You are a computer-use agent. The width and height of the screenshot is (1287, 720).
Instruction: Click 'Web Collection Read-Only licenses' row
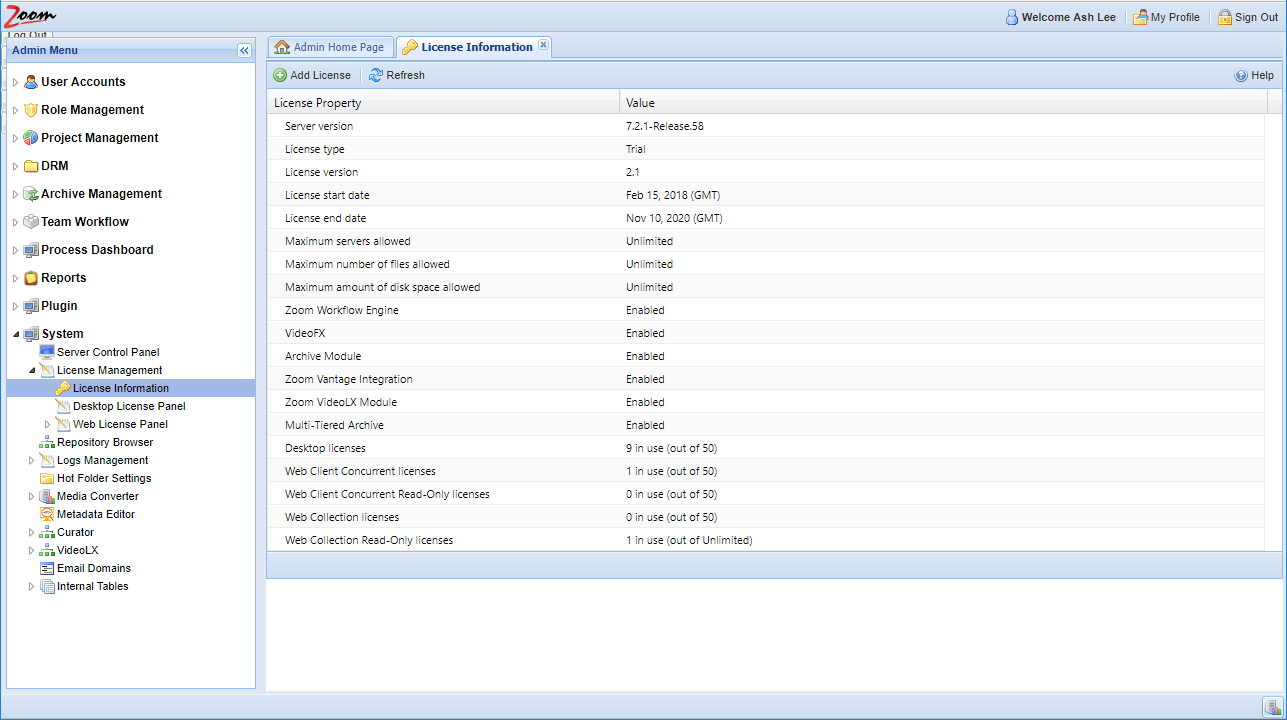point(766,540)
